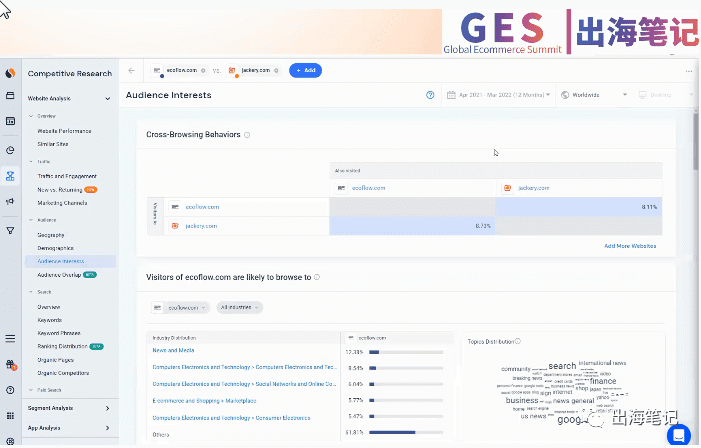
Task: Open Organic Competitors in sidebar
Action: 63,373
